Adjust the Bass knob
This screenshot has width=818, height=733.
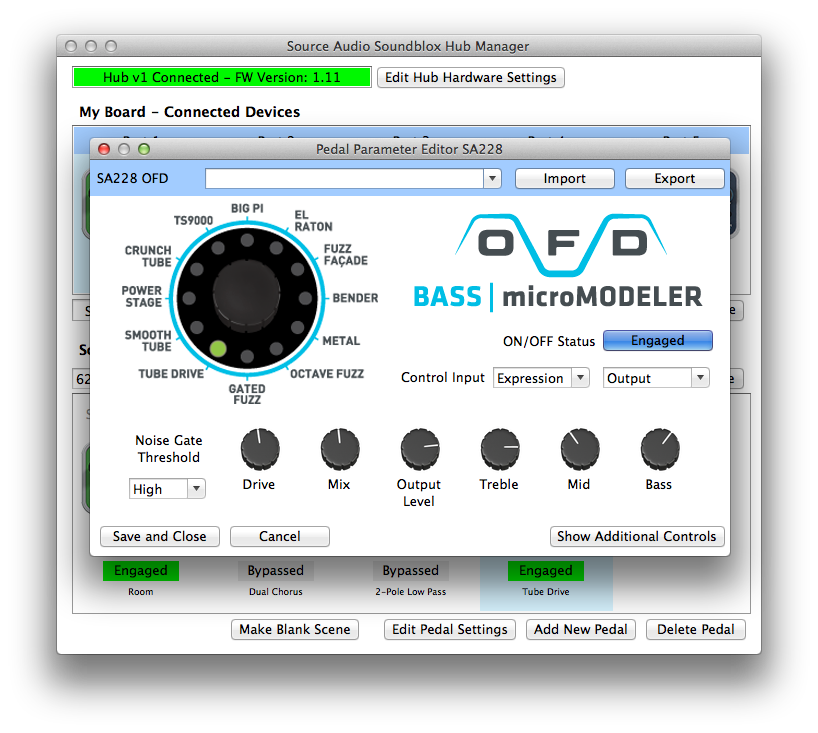pyautogui.click(x=660, y=449)
